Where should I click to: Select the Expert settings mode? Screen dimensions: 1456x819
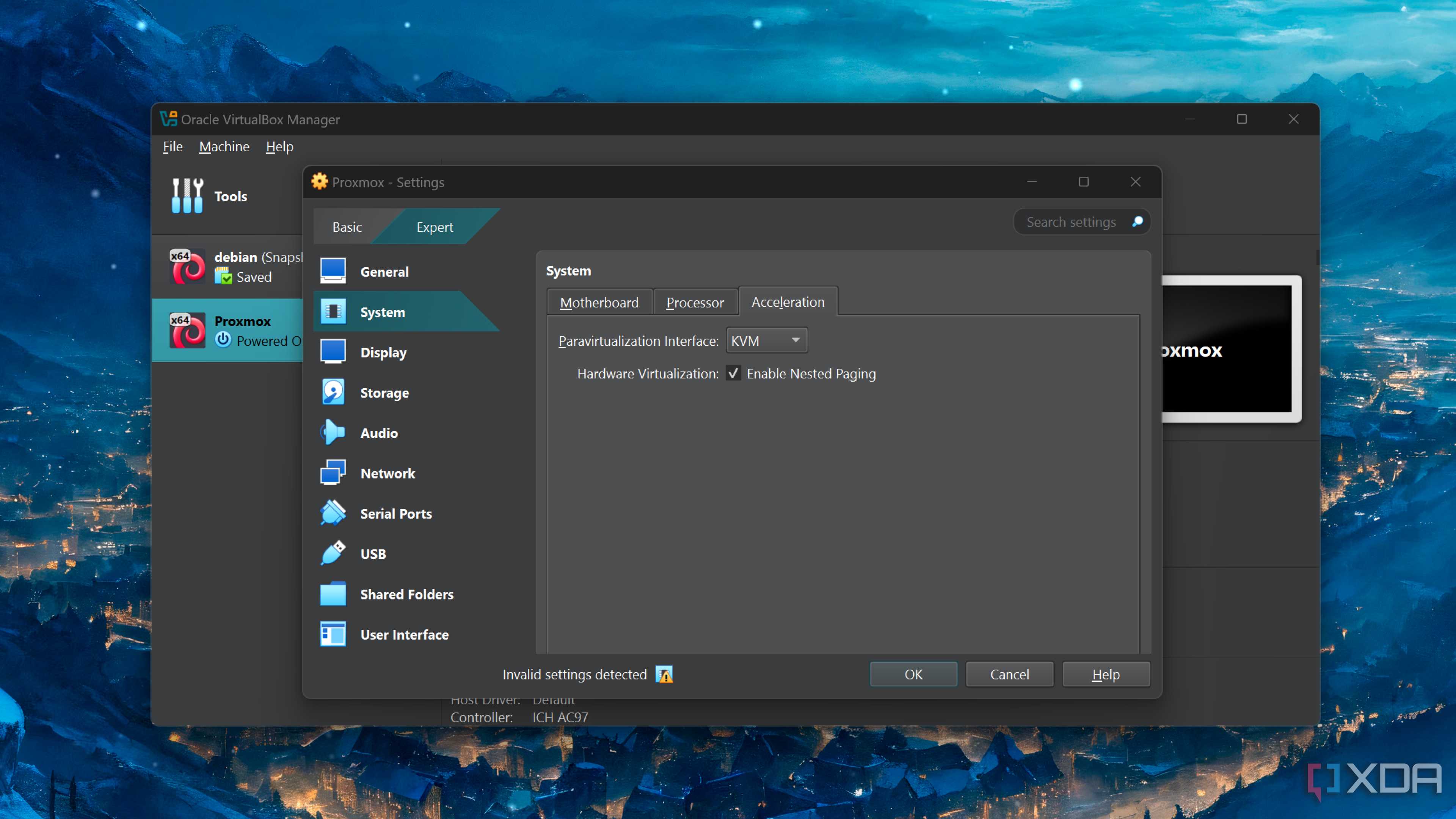point(435,227)
